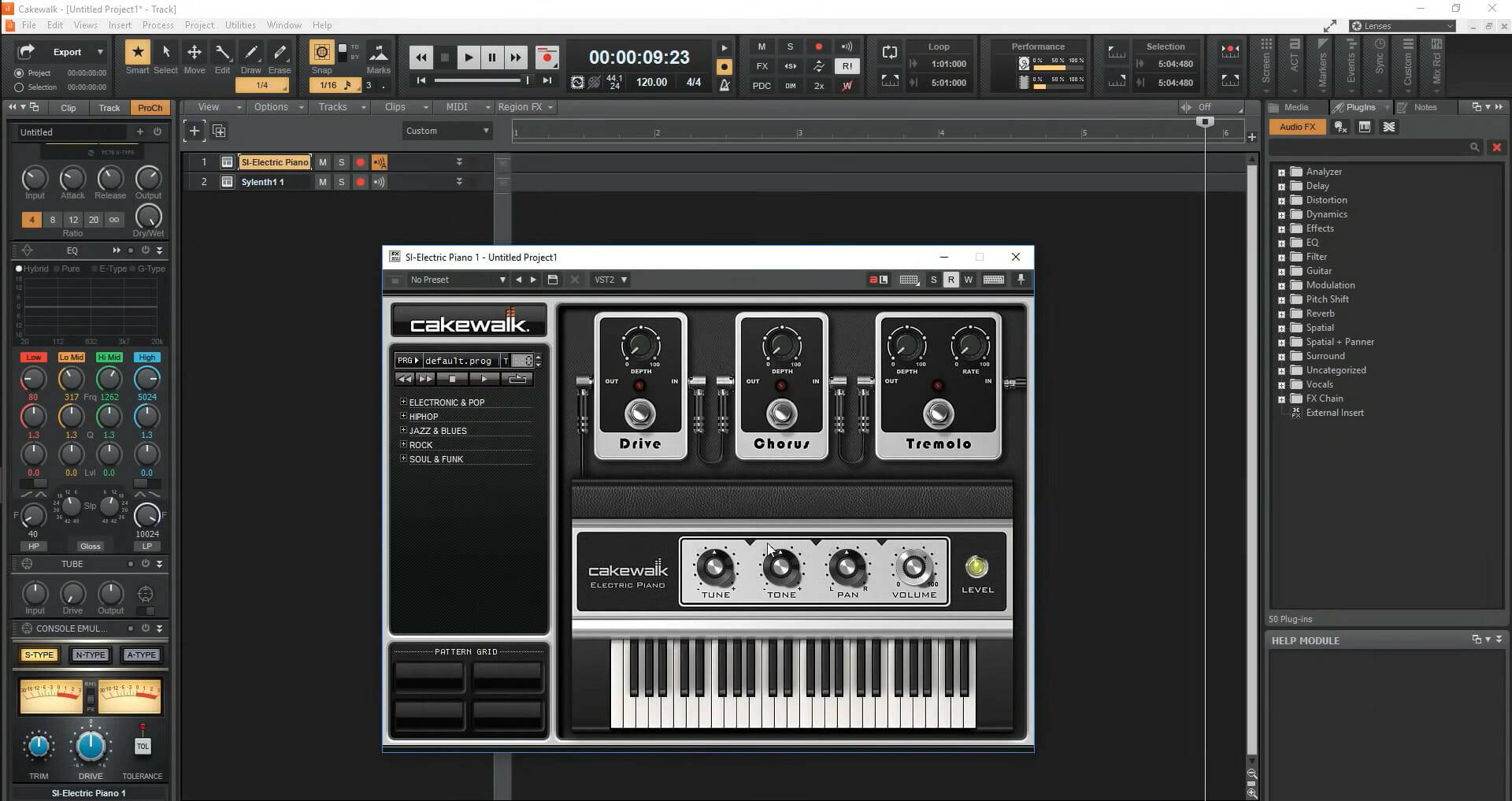1512x801 pixels.
Task: Expand the JAZZ & BLUES pattern category
Action: (404, 431)
